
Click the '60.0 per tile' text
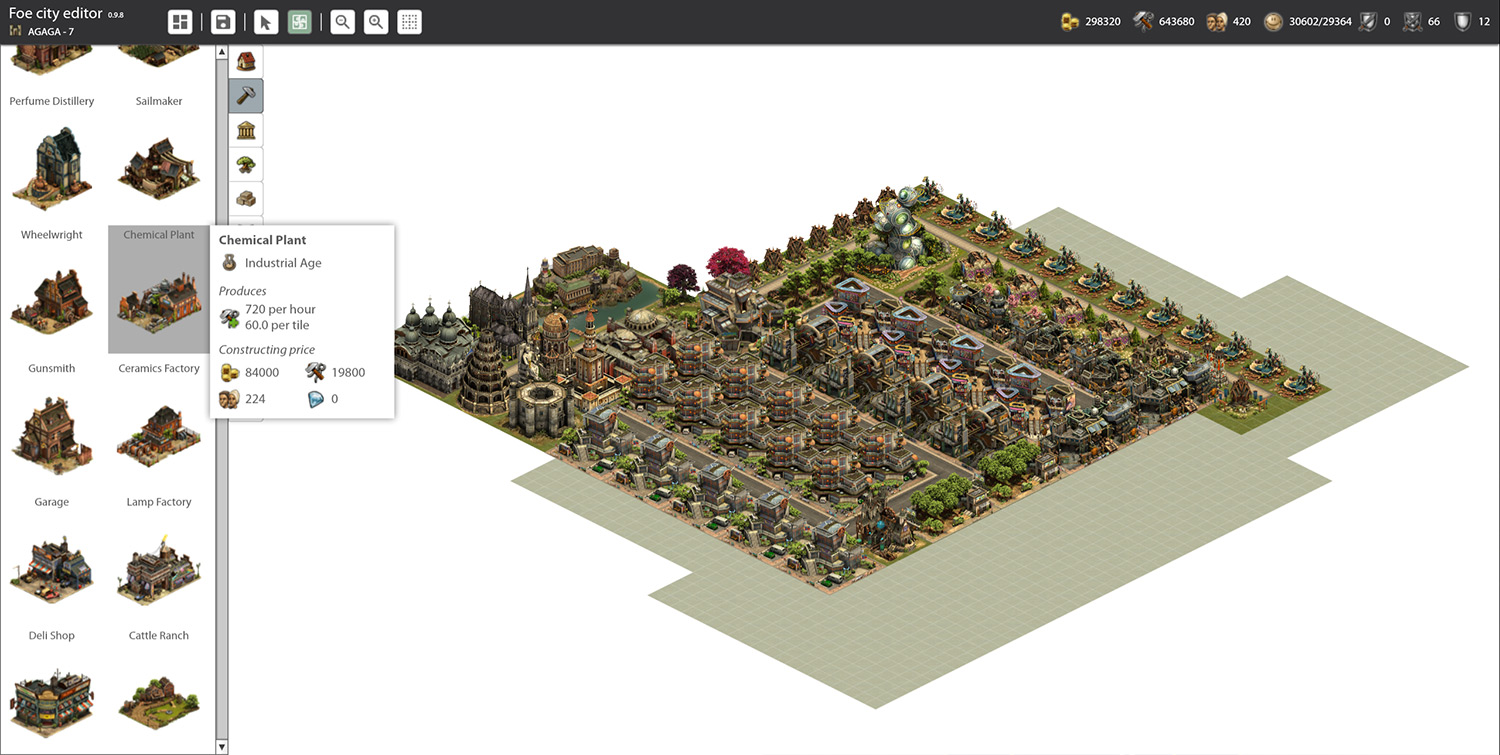click(x=277, y=325)
